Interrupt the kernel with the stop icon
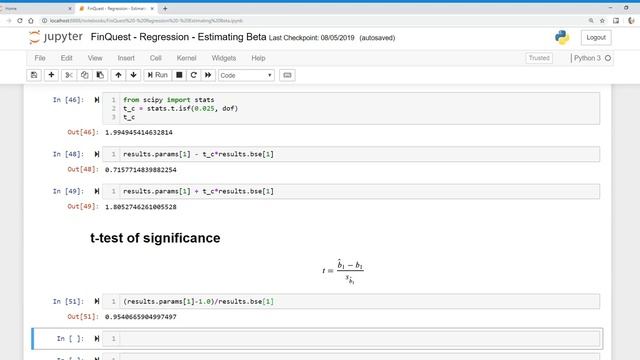Image resolution: width=640 pixels, height=360 pixels. [x=179, y=75]
